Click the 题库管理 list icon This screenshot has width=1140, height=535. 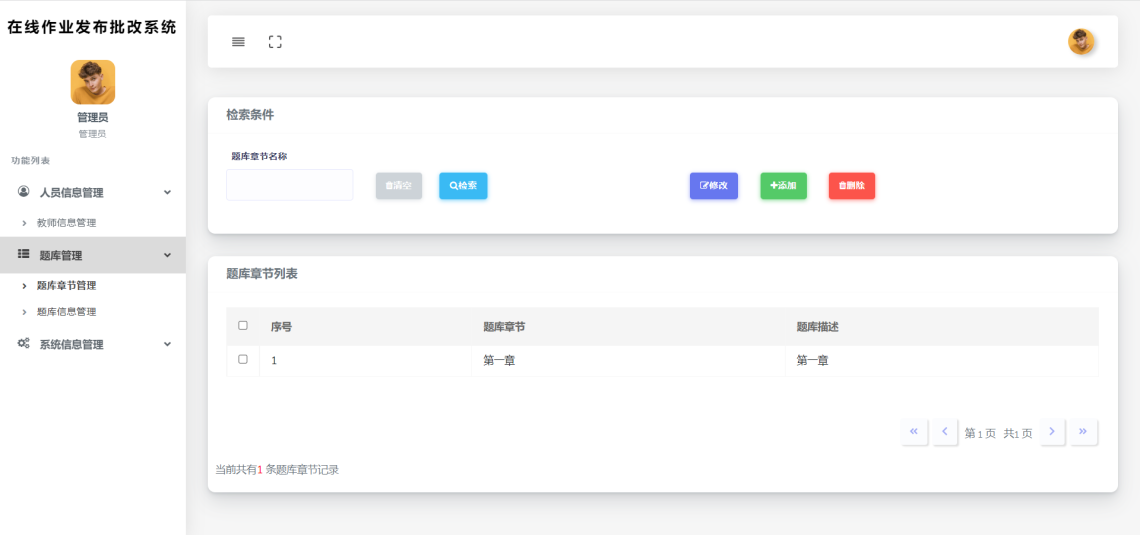tap(23, 254)
